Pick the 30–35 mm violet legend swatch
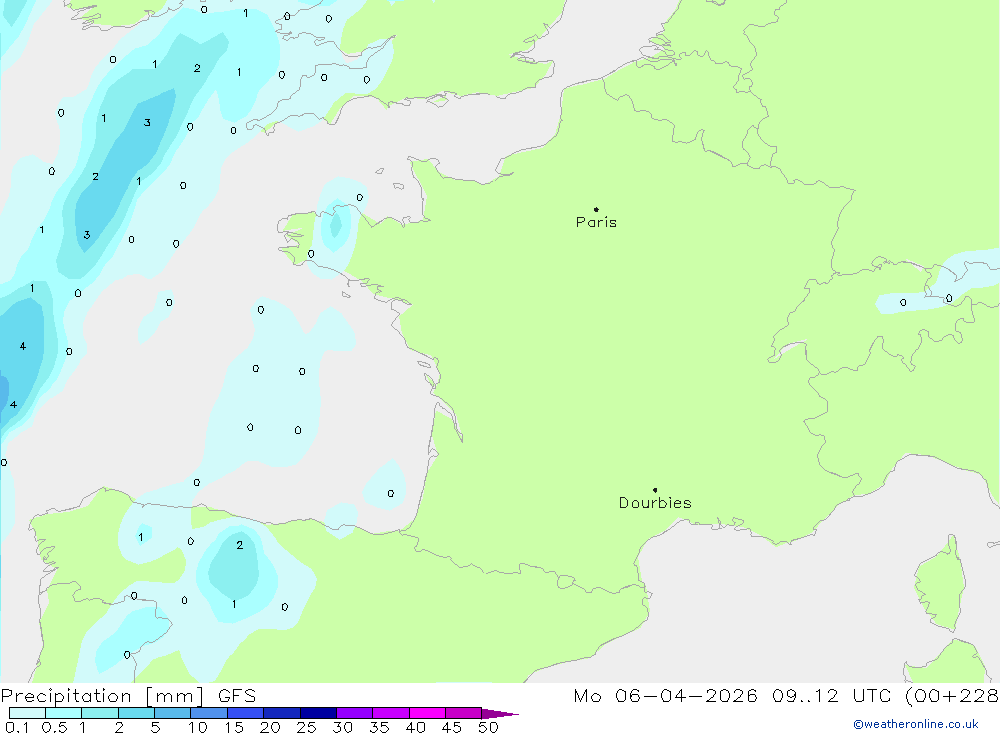 (355, 713)
